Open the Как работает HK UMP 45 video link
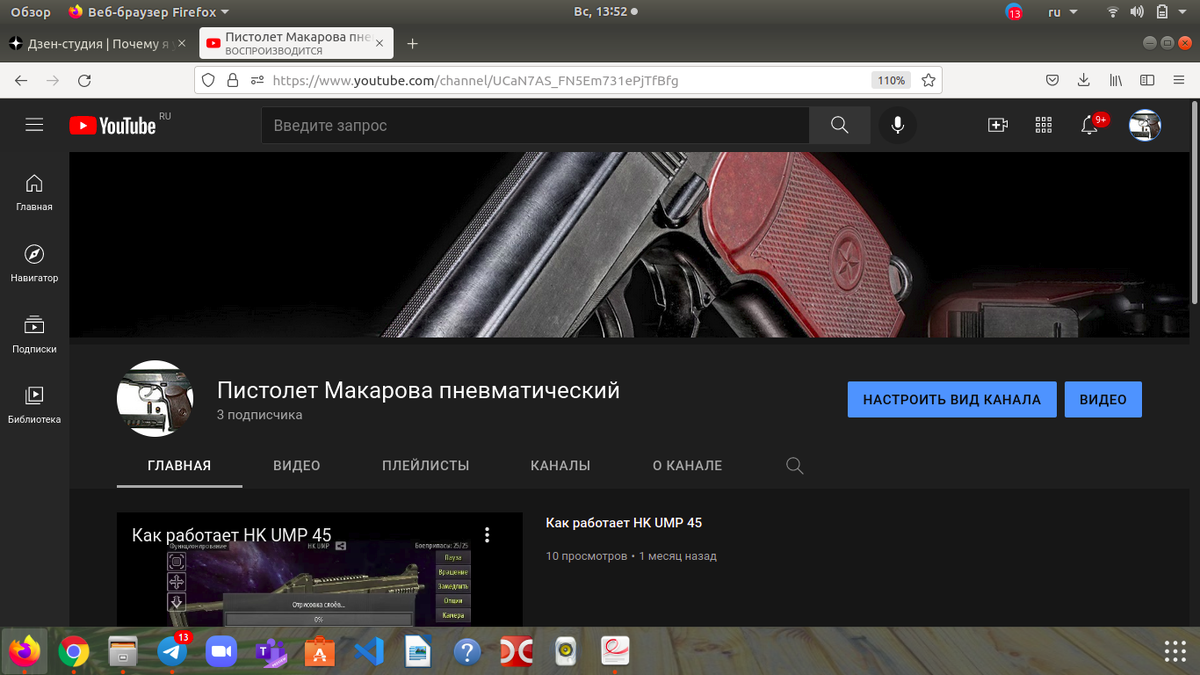1200x675 pixels. tap(624, 522)
